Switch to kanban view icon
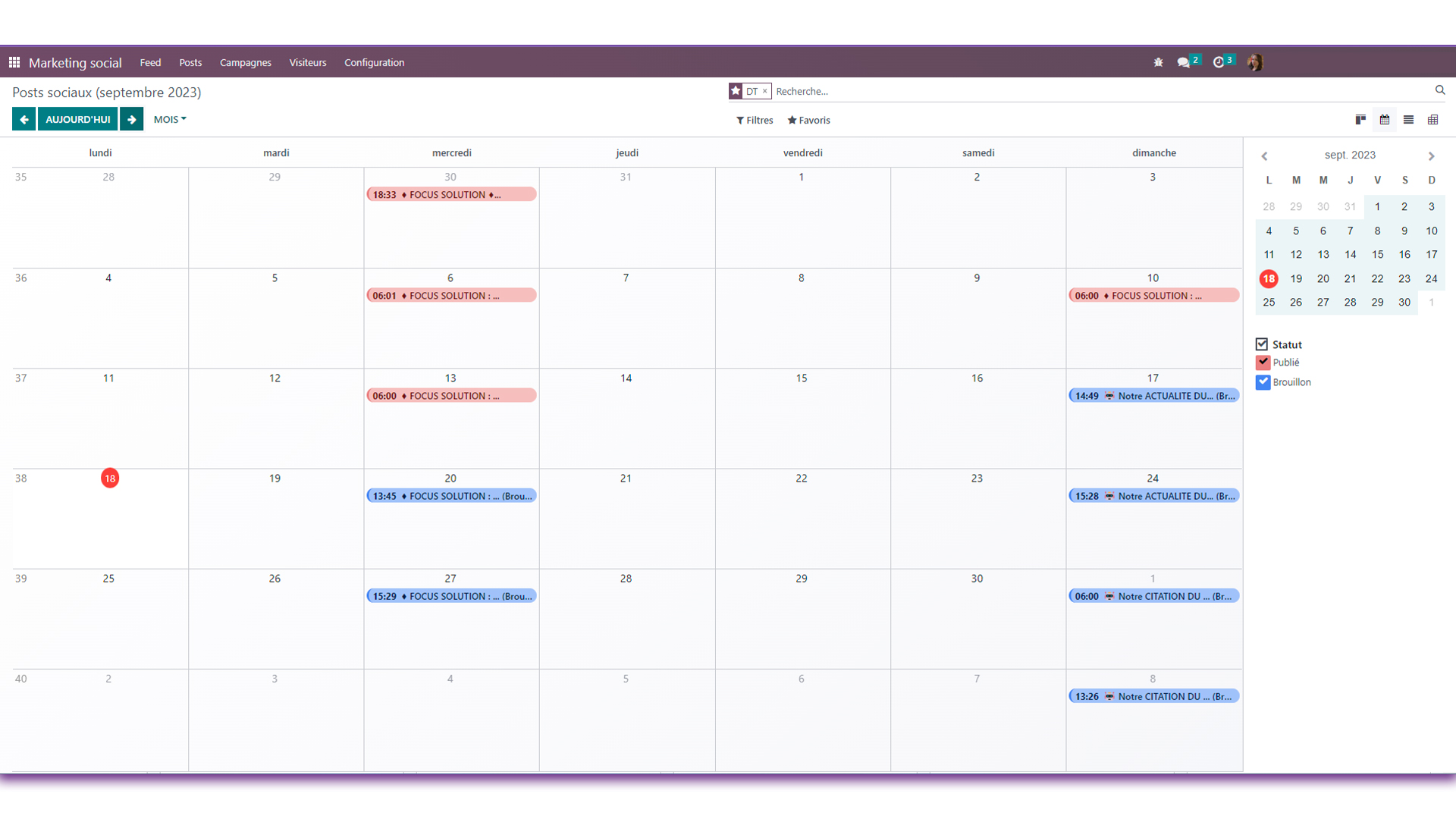Image resolution: width=1456 pixels, height=819 pixels. point(1360,120)
